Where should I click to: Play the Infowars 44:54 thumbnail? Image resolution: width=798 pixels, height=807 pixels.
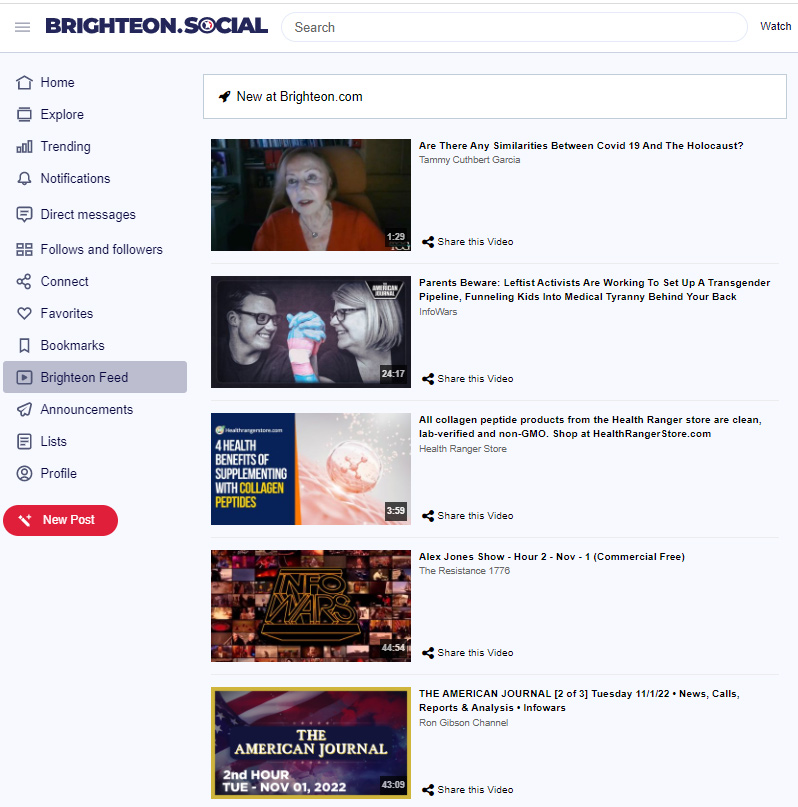[x=311, y=606]
